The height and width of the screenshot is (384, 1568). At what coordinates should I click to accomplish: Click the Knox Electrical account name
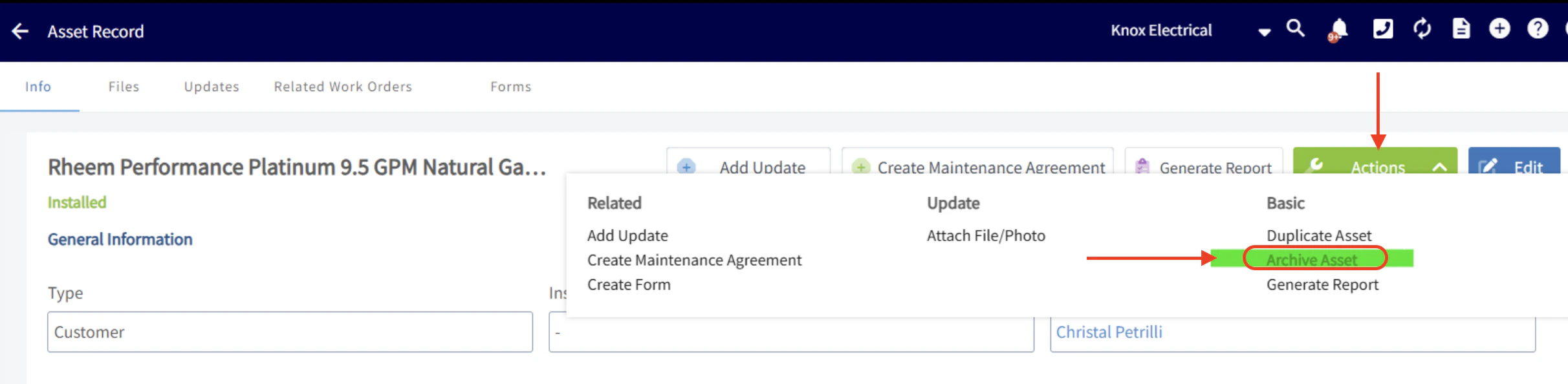click(x=1161, y=30)
